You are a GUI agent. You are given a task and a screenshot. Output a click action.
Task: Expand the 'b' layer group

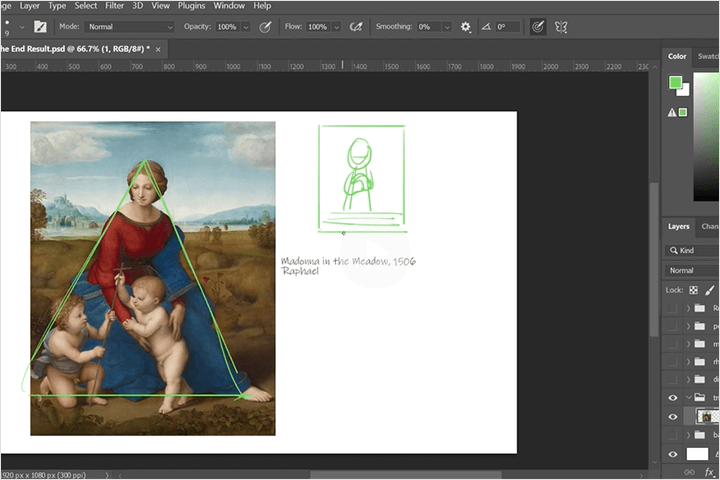click(x=688, y=435)
